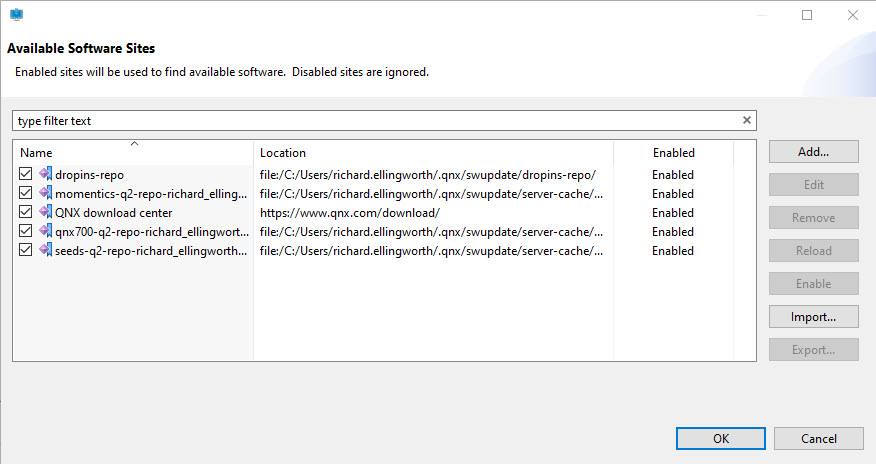876x464 pixels.
Task: Dismiss the dialog with Cancel
Action: coord(818,438)
